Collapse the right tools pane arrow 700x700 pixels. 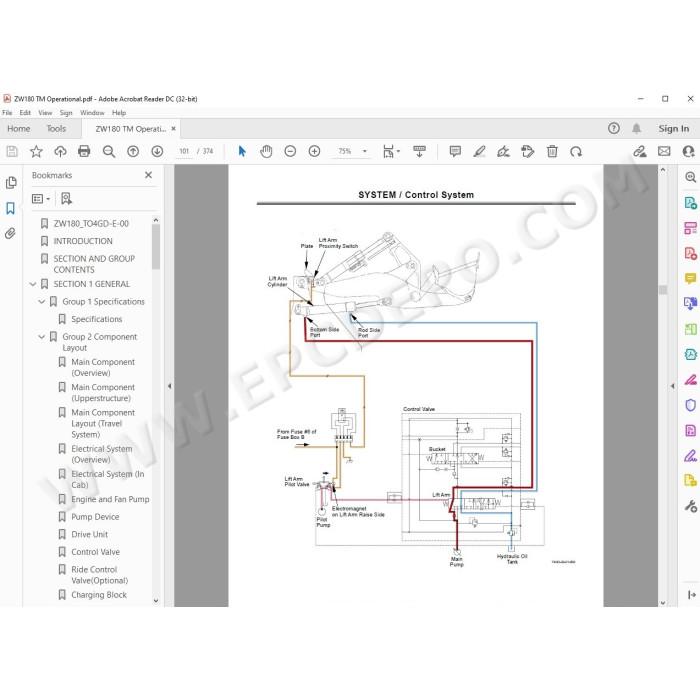pos(673,386)
